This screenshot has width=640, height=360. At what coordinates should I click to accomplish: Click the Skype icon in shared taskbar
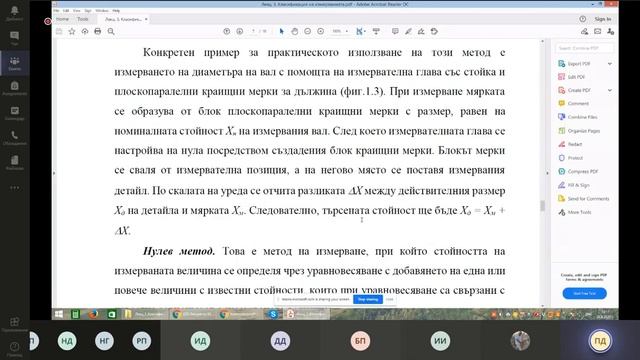pyautogui.click(x=273, y=314)
